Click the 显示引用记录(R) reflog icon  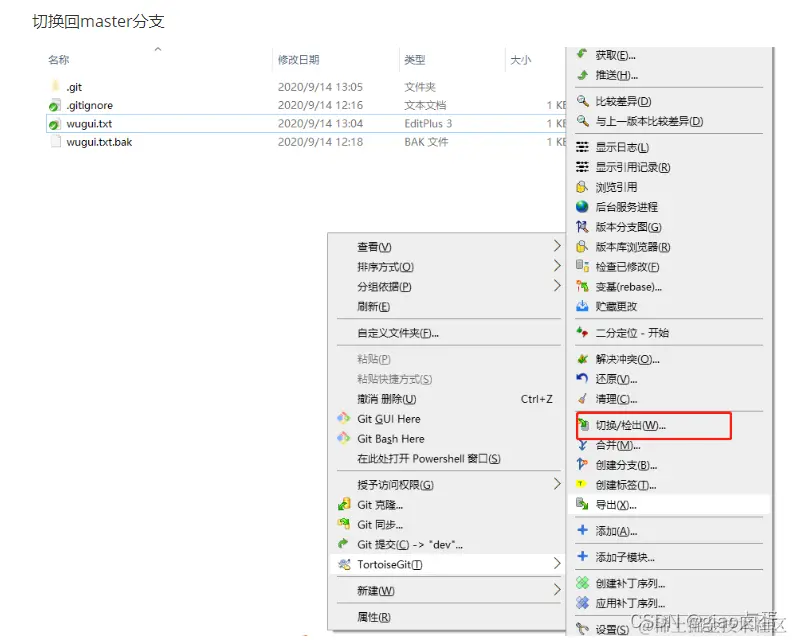tap(582, 166)
